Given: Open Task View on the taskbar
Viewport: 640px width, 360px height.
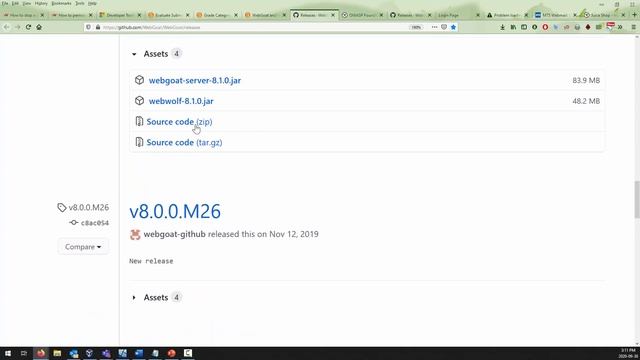Looking at the screenshot, I should [x=24, y=353].
